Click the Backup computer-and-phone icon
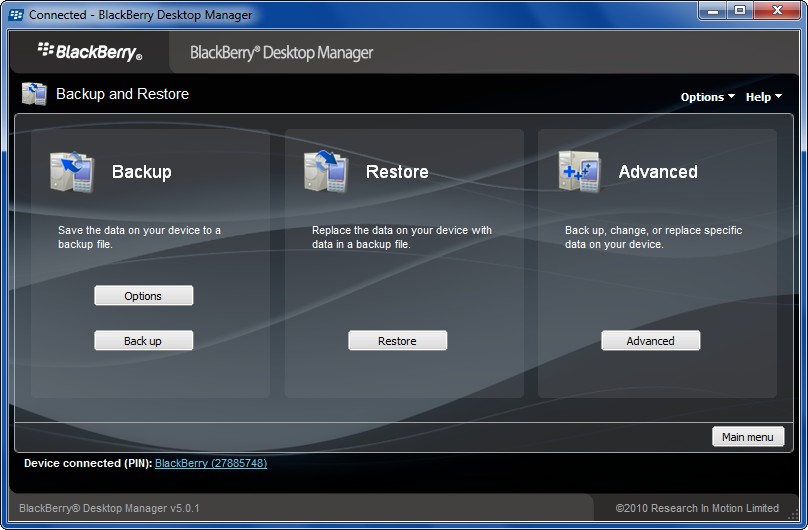The width and height of the screenshot is (808, 530). [72, 172]
